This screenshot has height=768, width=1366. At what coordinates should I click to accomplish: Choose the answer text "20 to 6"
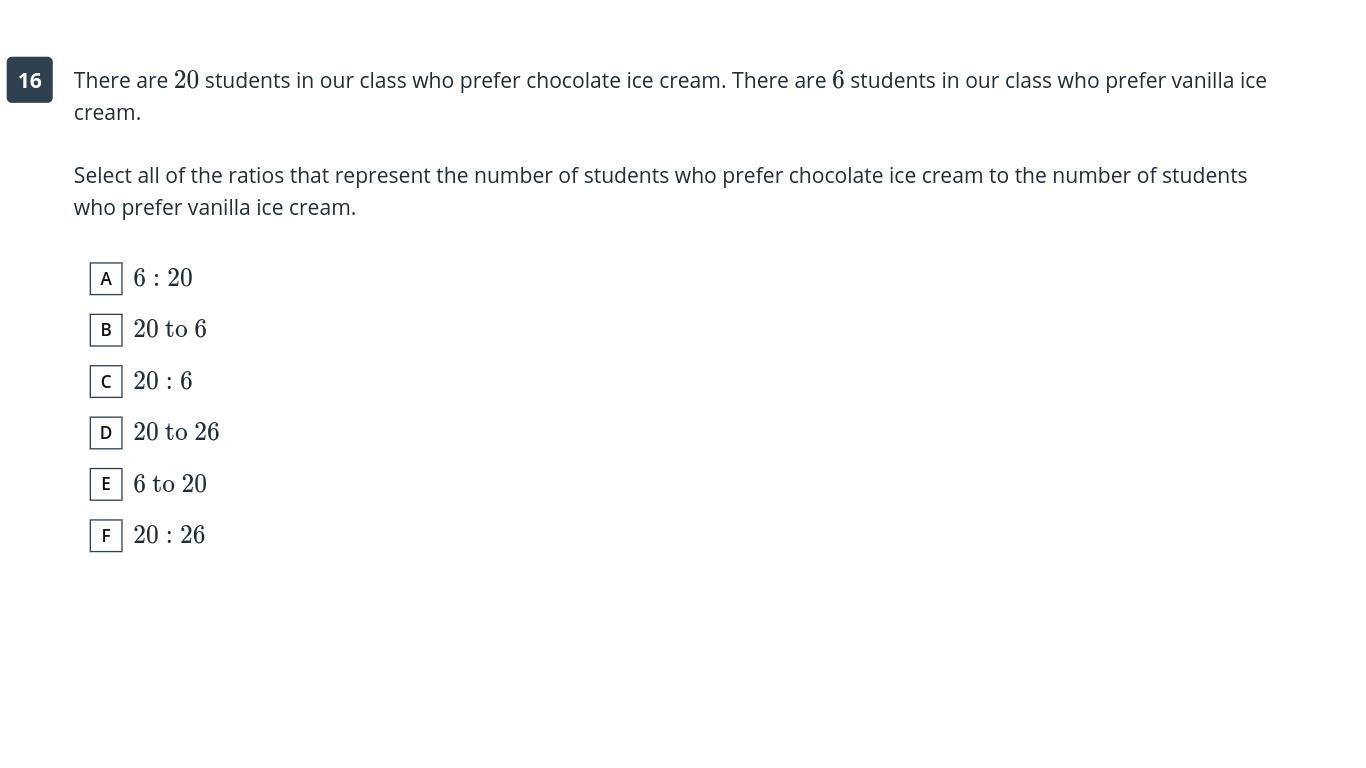pyautogui.click(x=170, y=329)
